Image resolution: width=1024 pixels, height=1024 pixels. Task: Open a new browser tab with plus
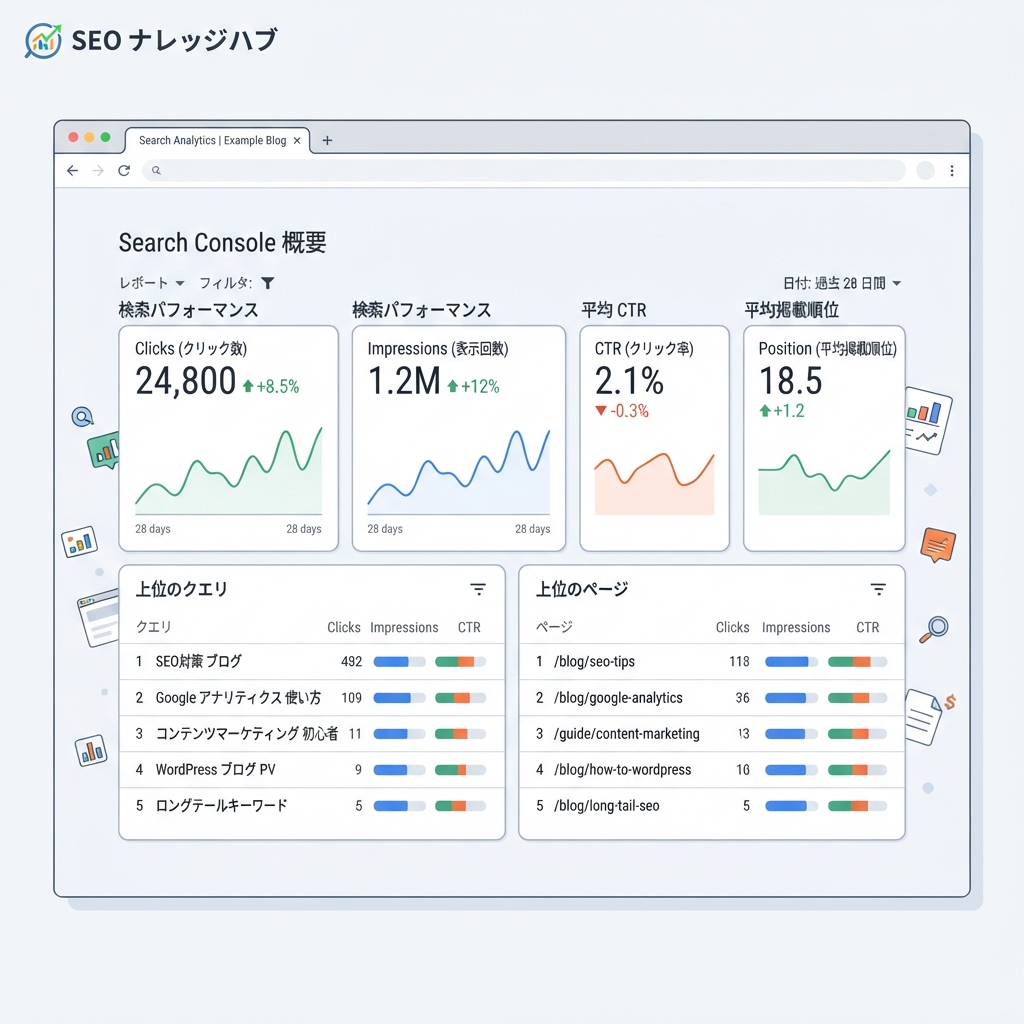point(327,140)
